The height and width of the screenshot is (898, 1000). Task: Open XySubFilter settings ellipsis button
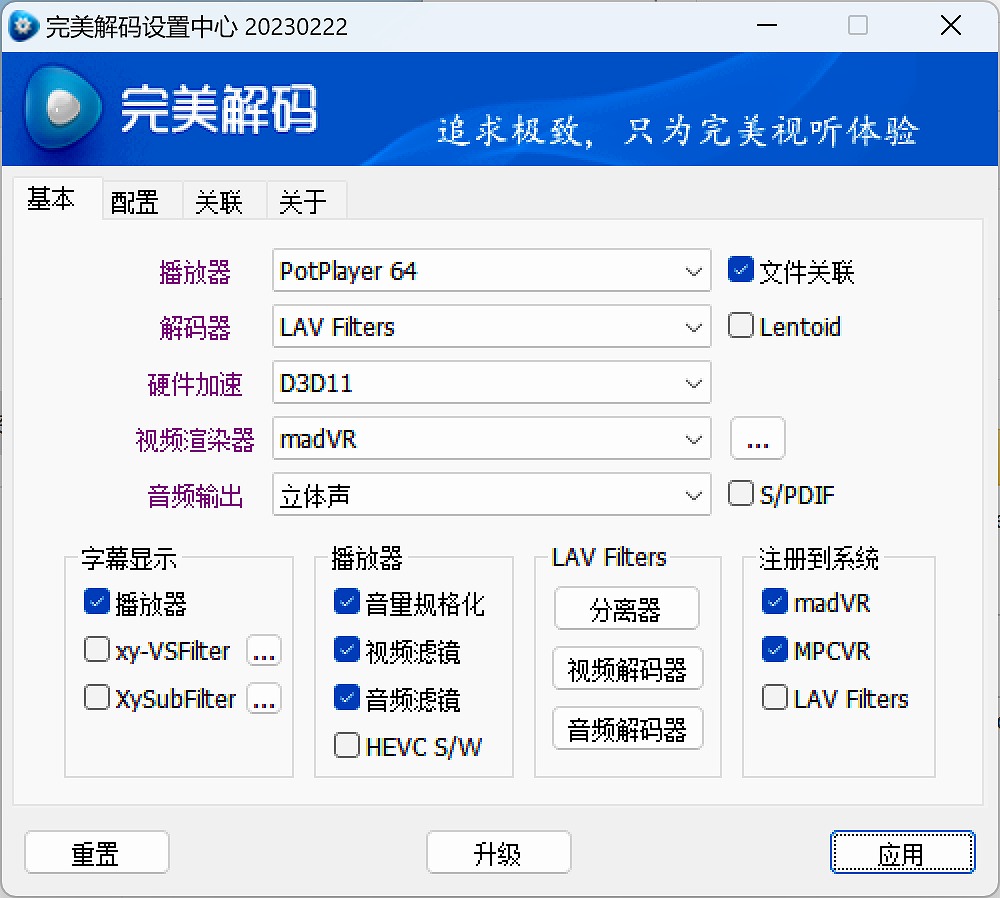click(x=264, y=698)
